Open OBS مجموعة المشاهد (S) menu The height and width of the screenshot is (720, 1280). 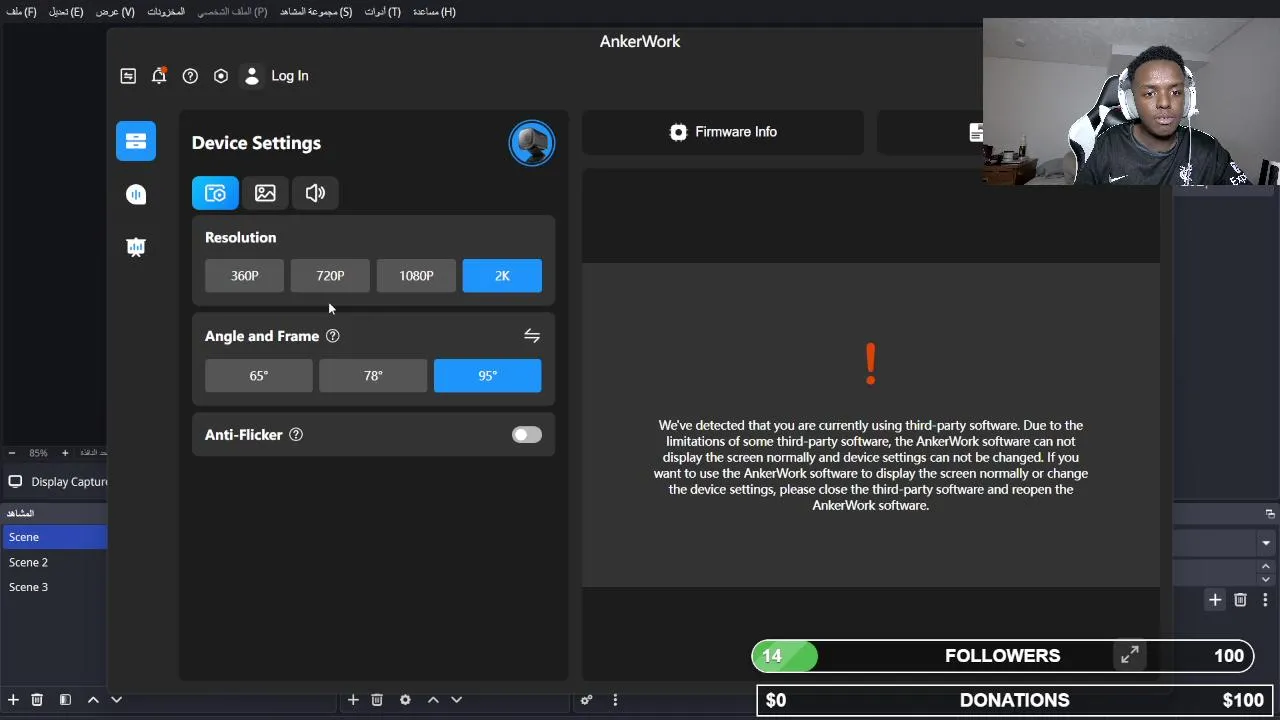[x=314, y=12]
